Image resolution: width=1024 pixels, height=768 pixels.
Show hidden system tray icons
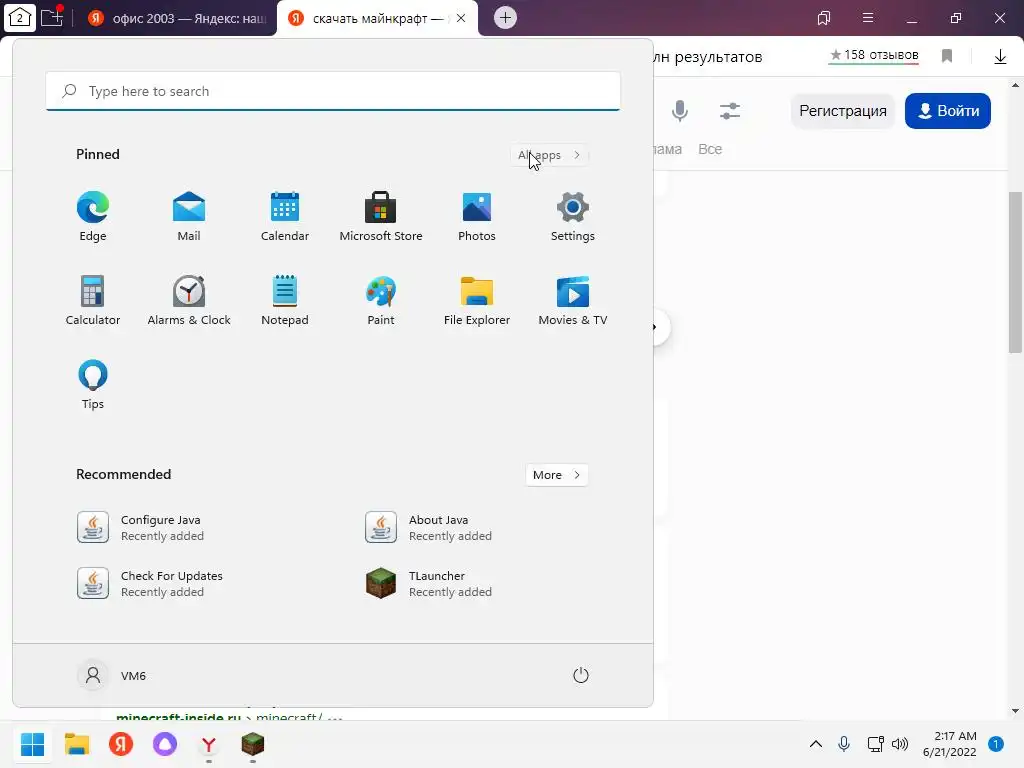coord(816,744)
